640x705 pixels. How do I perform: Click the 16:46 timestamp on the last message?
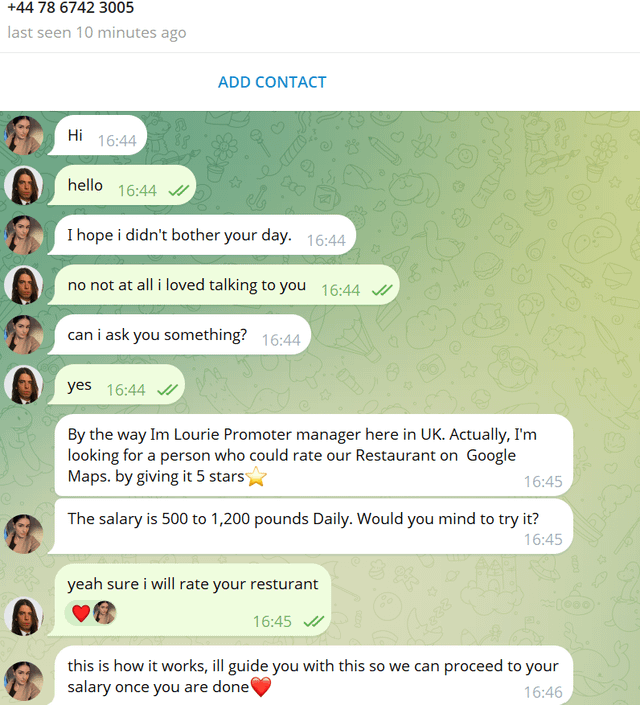tap(543, 692)
